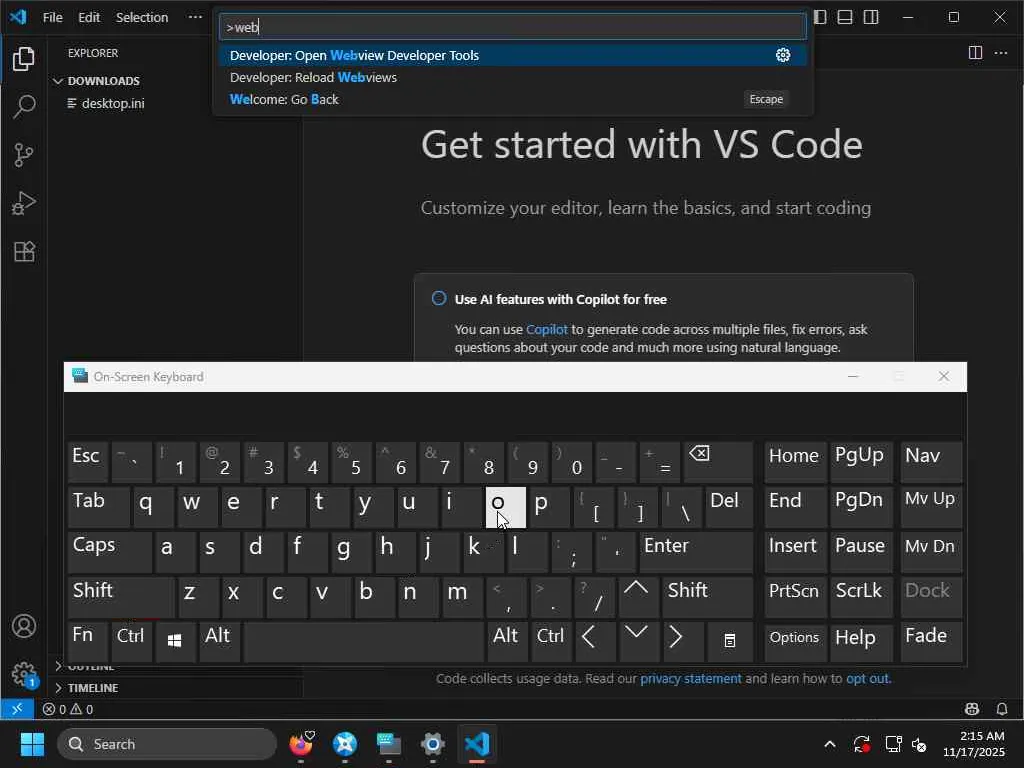Toggle the left Alt key on On-Screen Keyboard
The image size is (1024, 768).
[x=219, y=641]
